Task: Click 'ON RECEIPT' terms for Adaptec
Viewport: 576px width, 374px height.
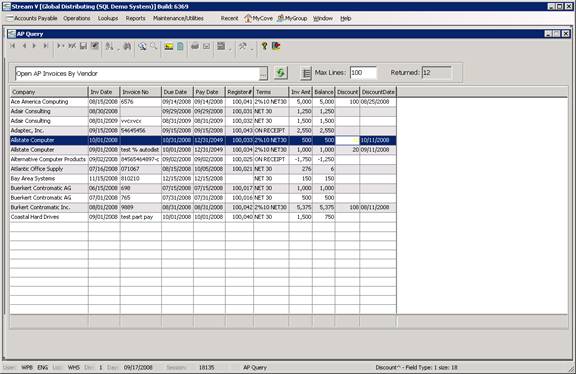Action: click(x=270, y=130)
